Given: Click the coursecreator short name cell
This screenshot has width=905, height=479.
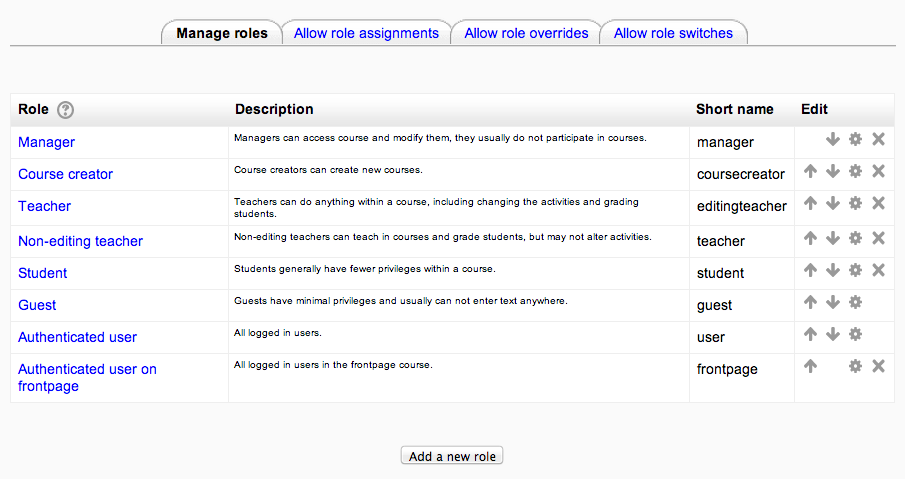Looking at the screenshot, I should (x=741, y=174).
